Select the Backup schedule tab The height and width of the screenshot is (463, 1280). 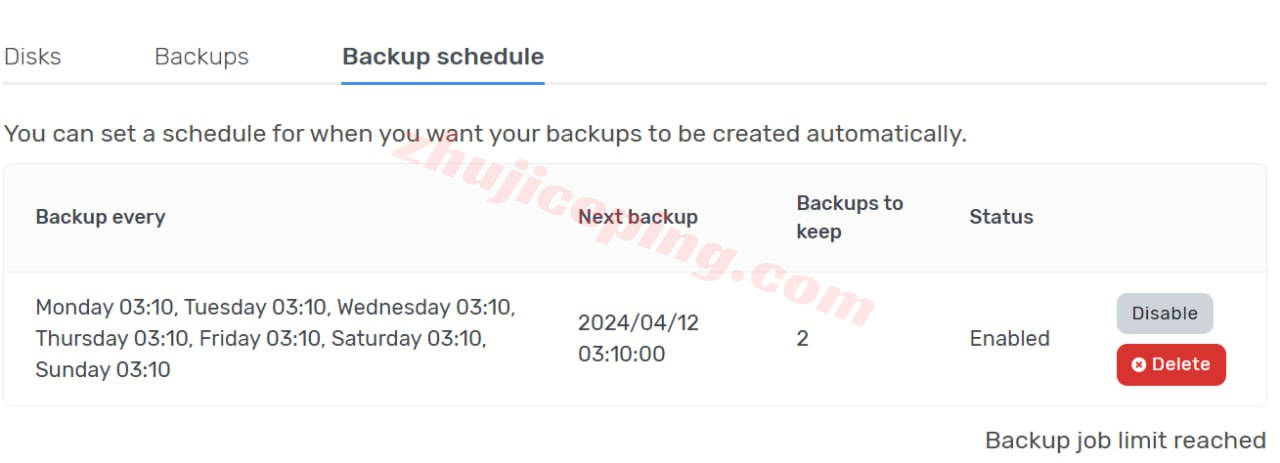pyautogui.click(x=443, y=57)
